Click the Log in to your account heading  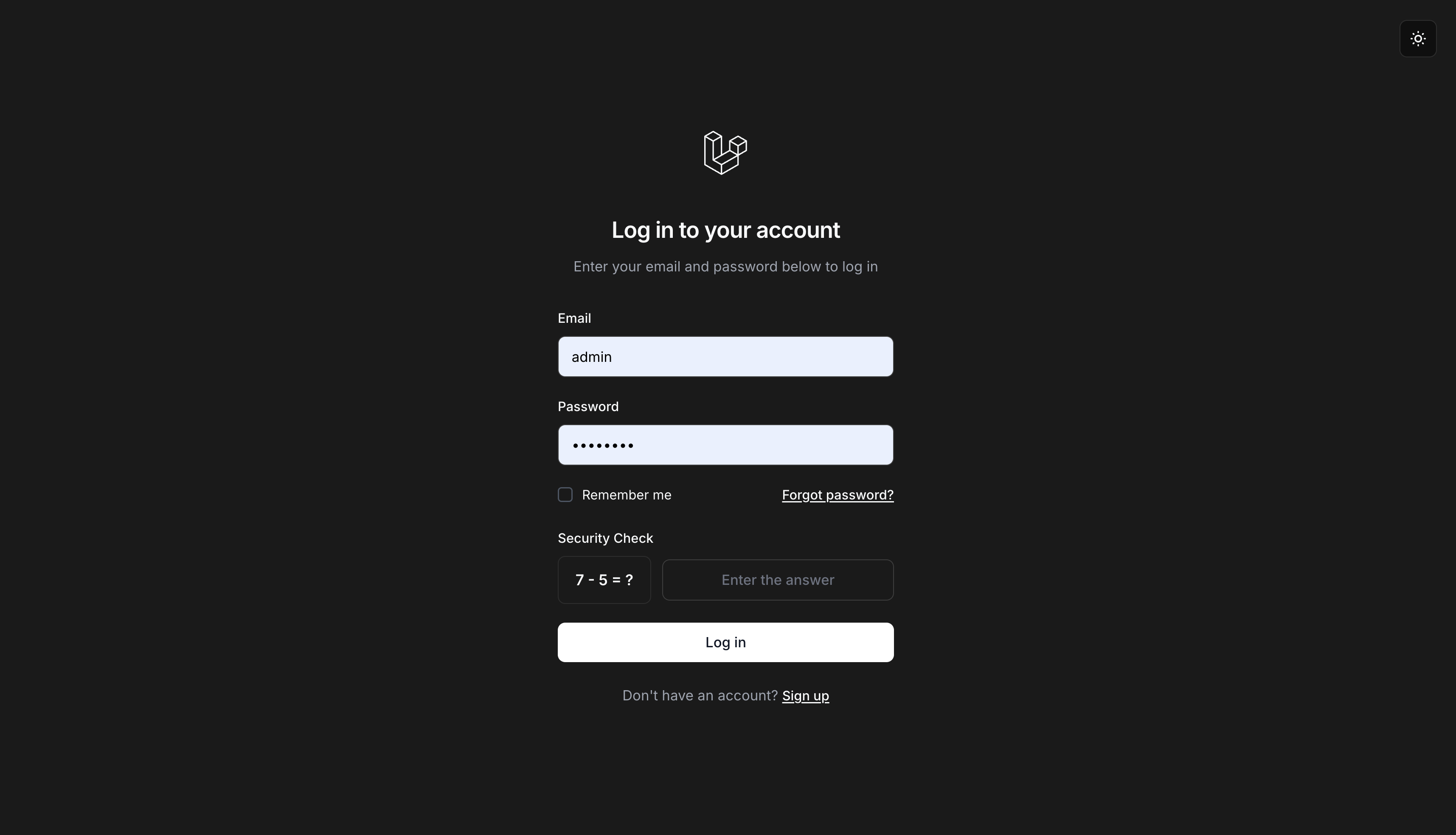tap(725, 229)
